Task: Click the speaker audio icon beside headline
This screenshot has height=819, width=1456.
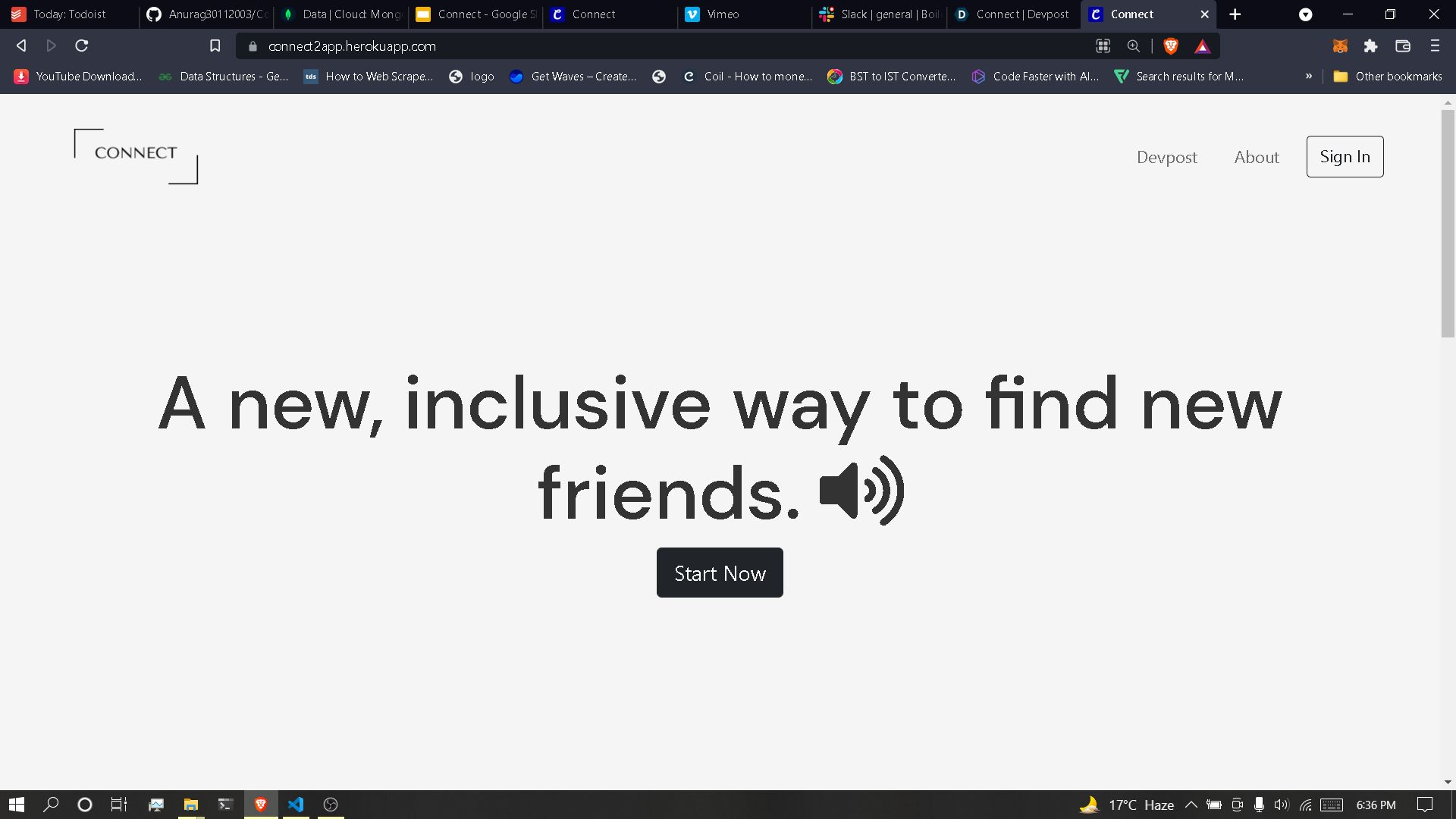Action: click(861, 491)
